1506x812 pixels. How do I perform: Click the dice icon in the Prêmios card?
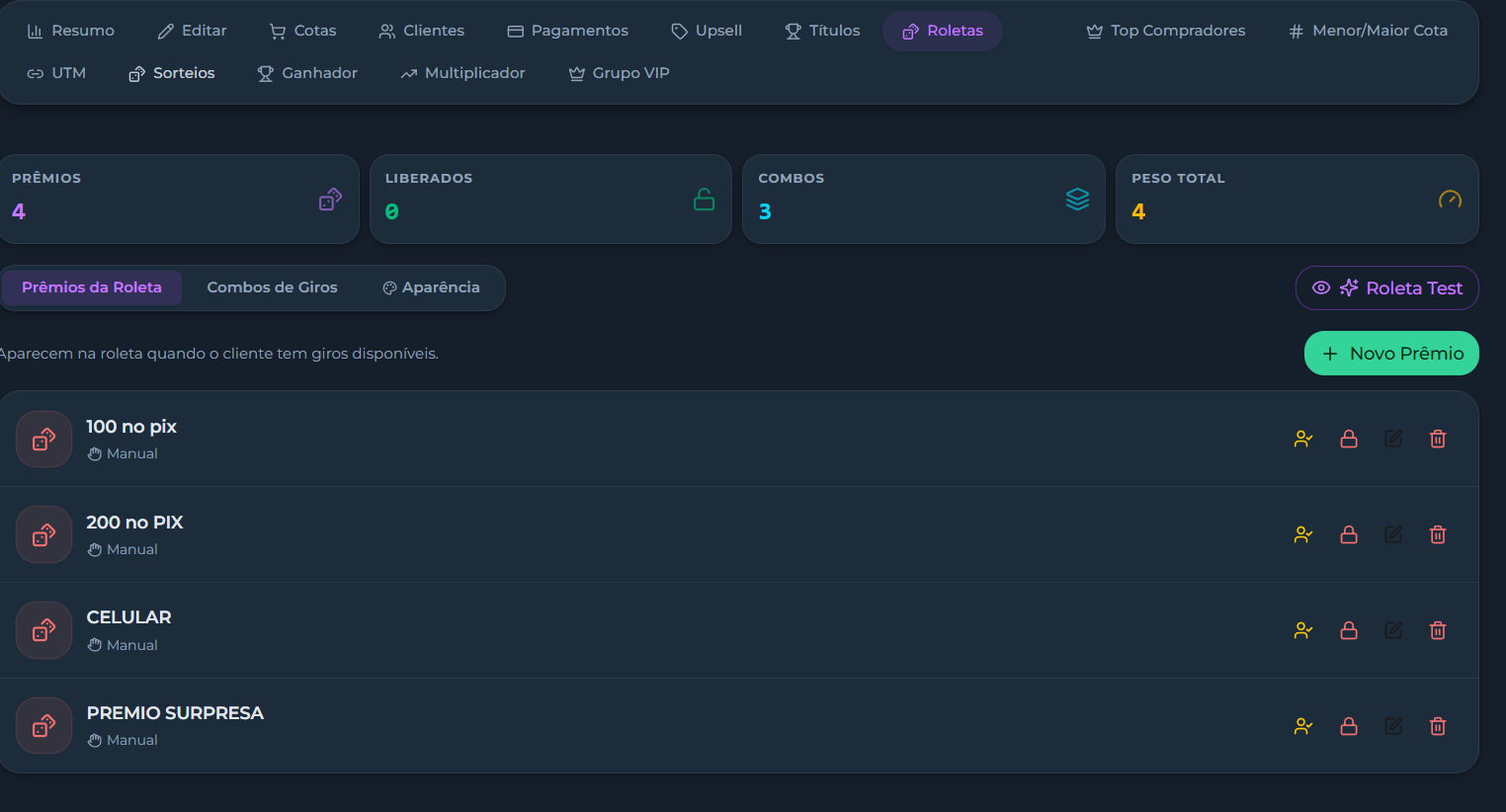click(x=330, y=200)
